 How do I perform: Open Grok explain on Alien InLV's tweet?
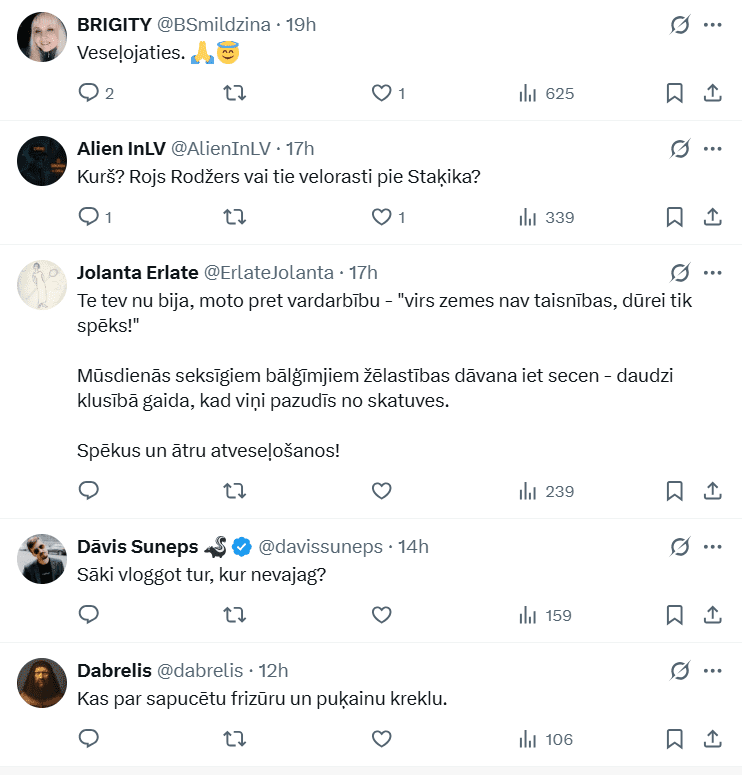(x=680, y=149)
